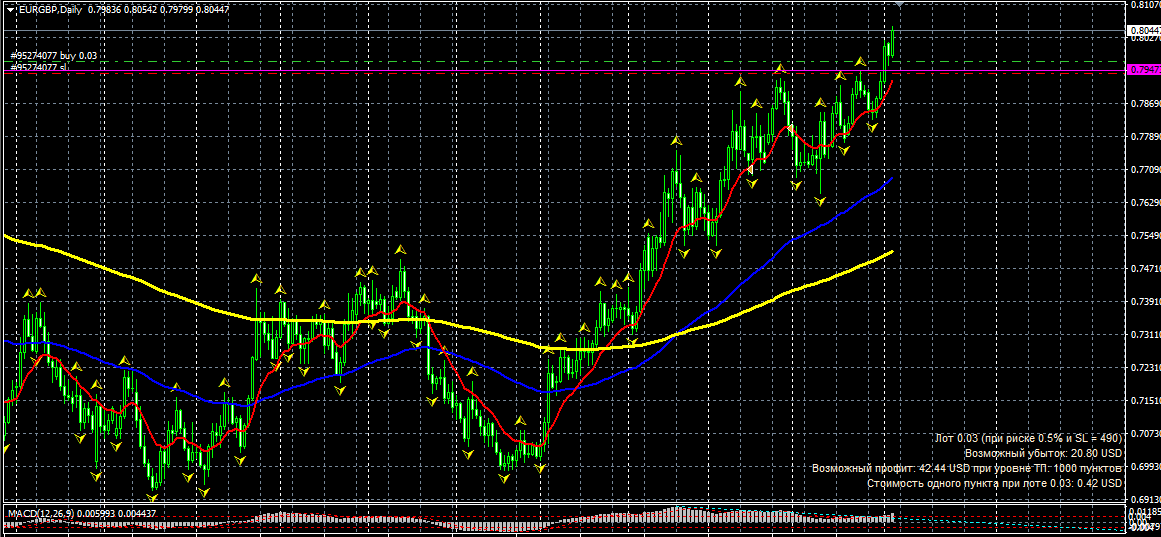Click the 0.7073 price scale value

[x=1144, y=433]
